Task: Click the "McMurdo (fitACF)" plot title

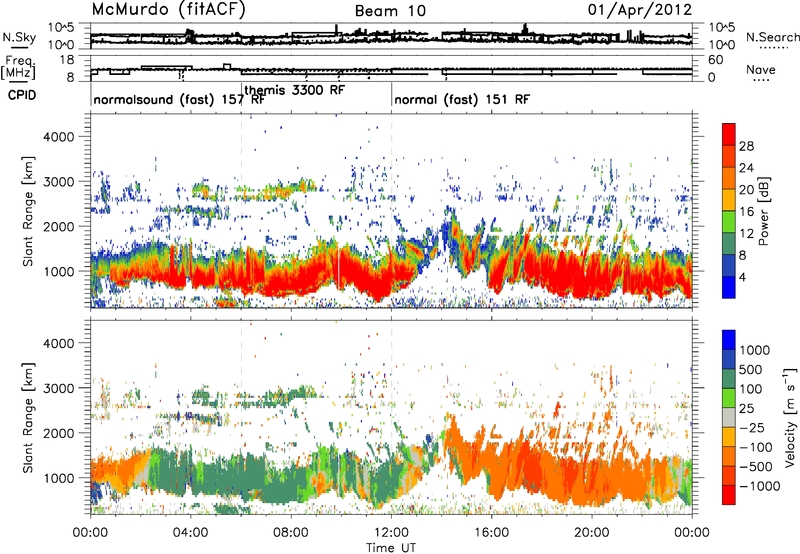Action: 168,9
